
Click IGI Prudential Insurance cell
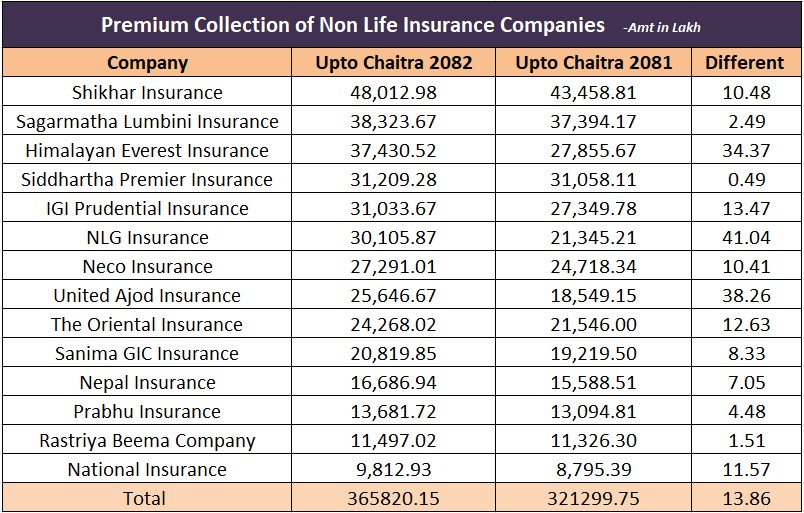click(x=147, y=208)
